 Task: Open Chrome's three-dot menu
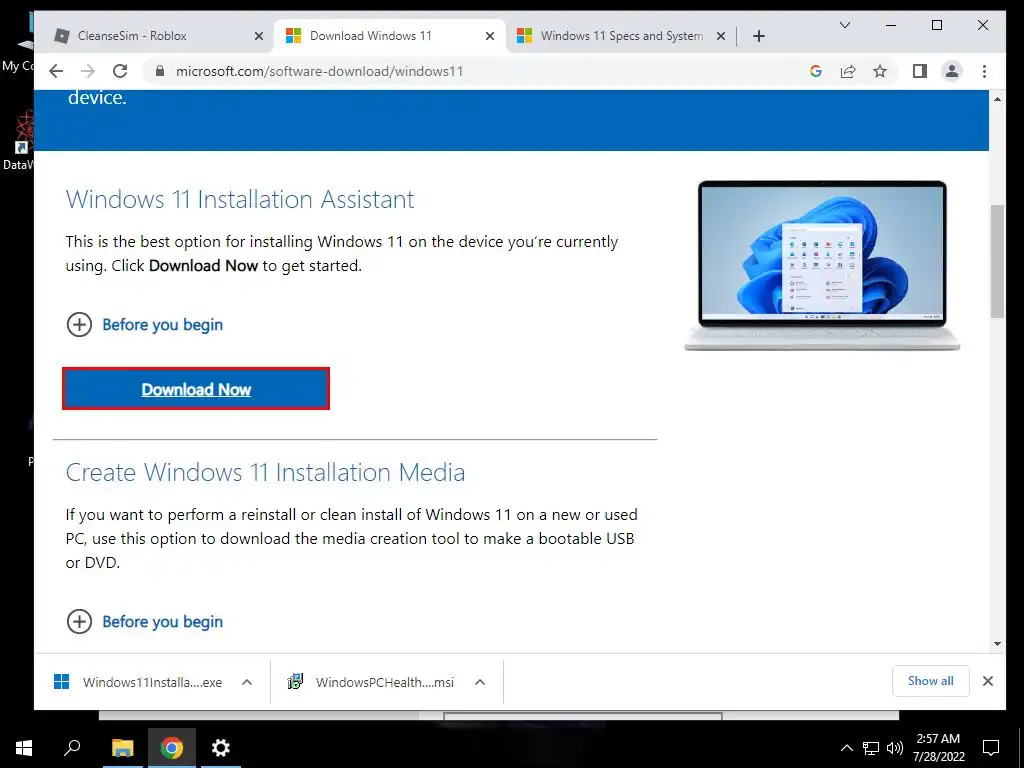coord(984,71)
